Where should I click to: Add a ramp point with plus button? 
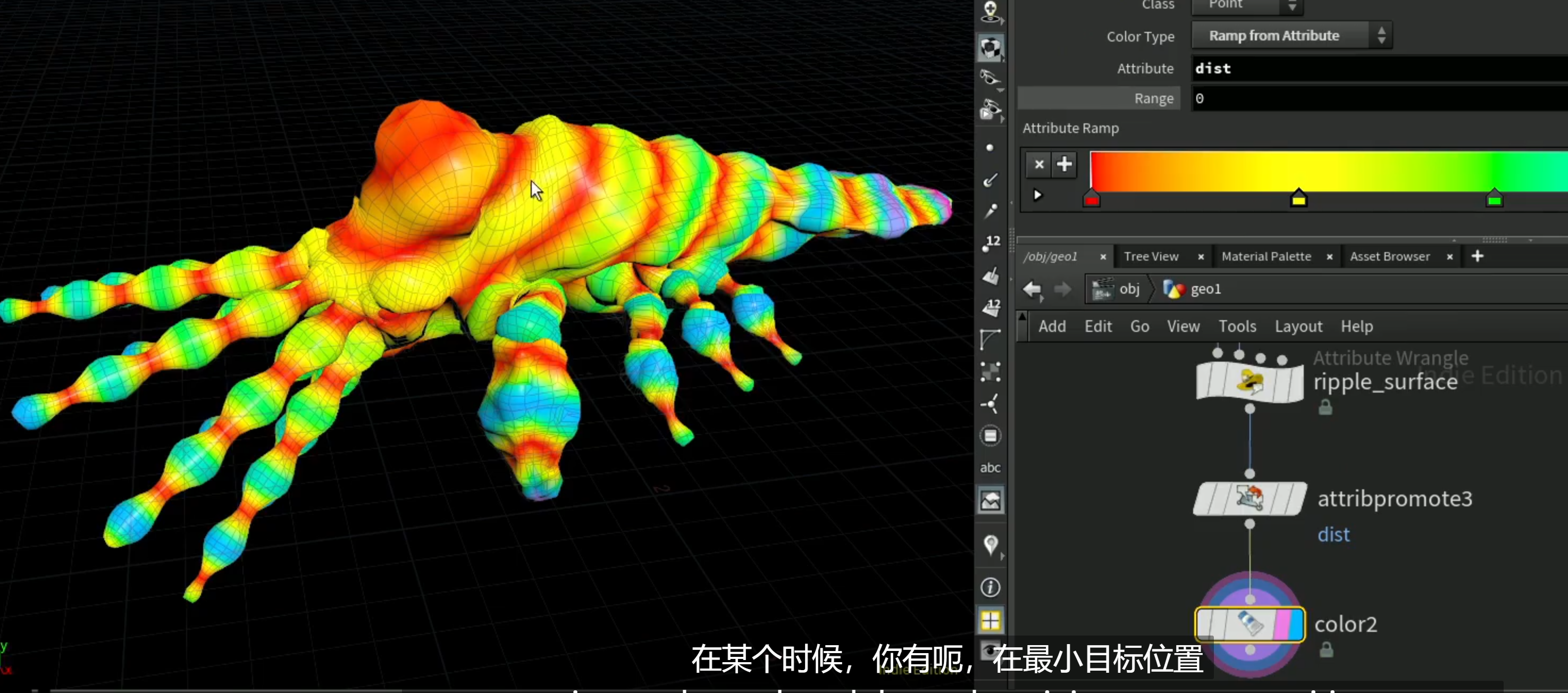coord(1064,164)
